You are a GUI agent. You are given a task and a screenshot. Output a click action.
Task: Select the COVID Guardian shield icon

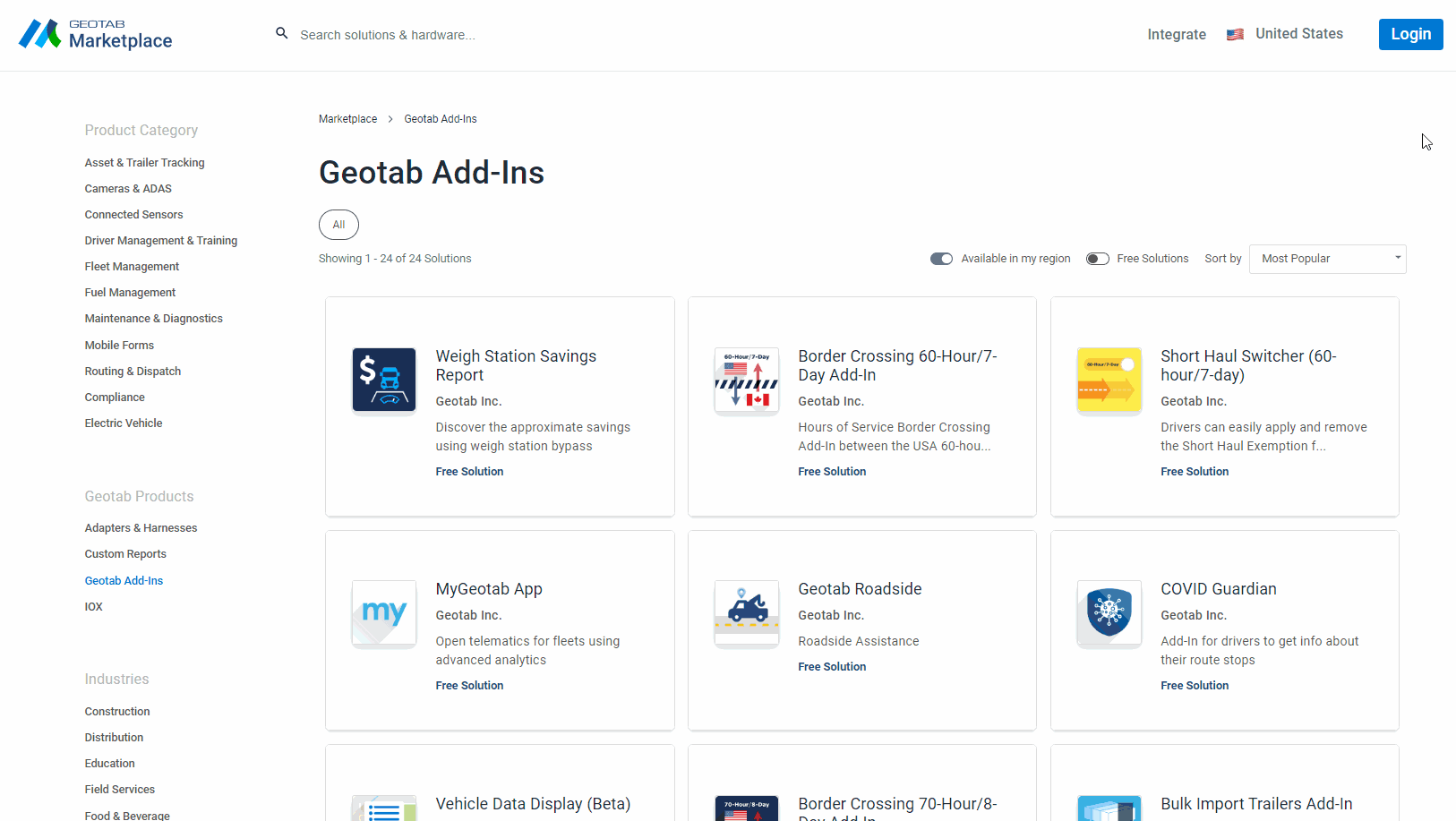click(1109, 613)
